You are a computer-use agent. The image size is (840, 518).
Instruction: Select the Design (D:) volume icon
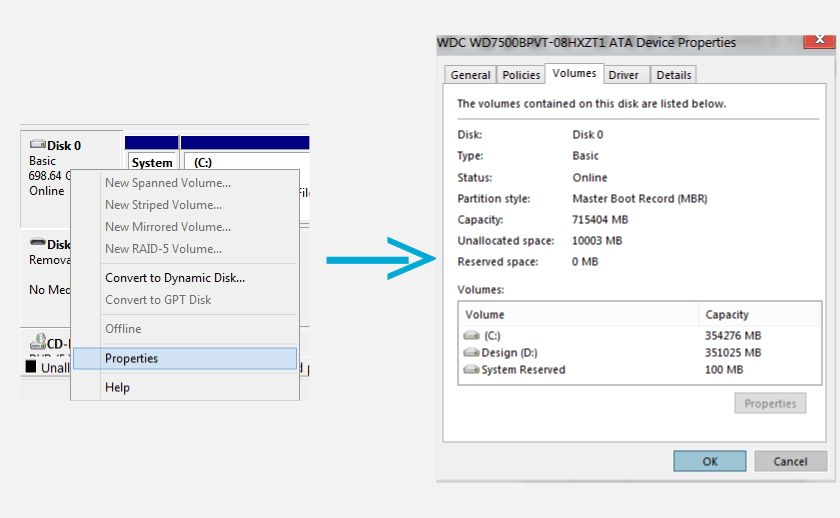coord(472,353)
